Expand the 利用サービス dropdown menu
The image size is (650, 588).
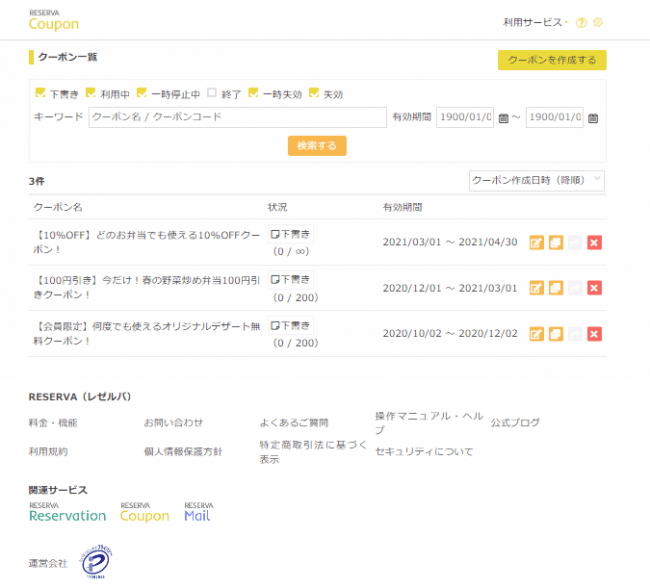(537, 22)
